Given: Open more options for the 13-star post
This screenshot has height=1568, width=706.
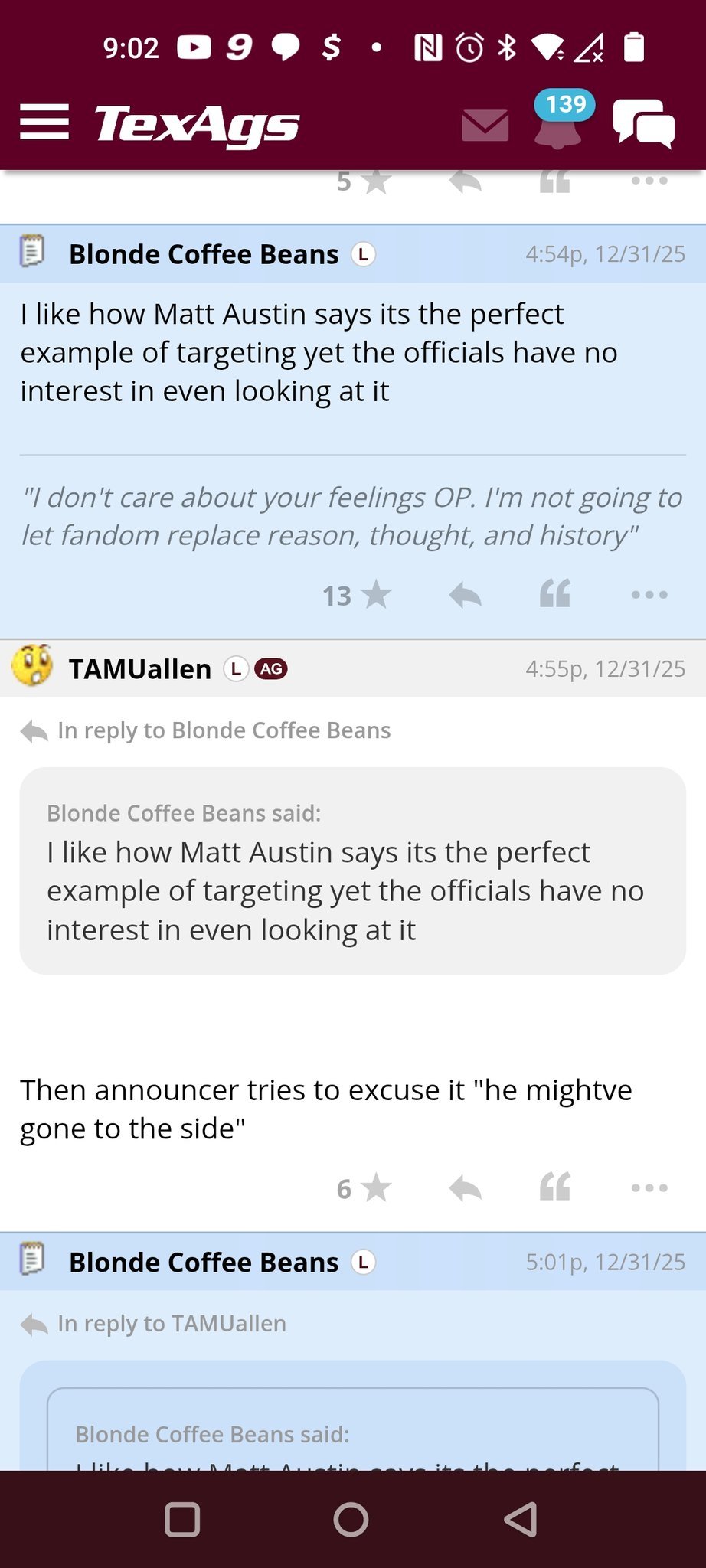Looking at the screenshot, I should tap(649, 595).
